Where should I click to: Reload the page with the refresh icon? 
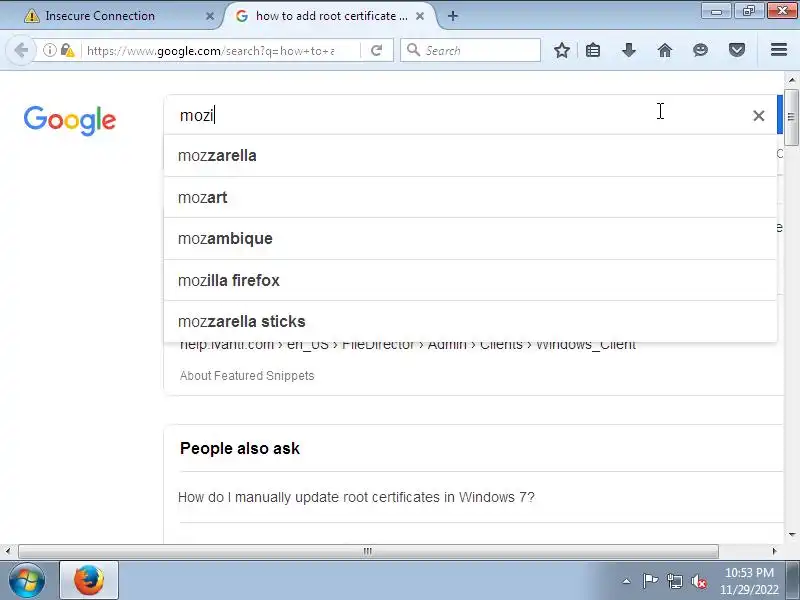pyautogui.click(x=377, y=50)
